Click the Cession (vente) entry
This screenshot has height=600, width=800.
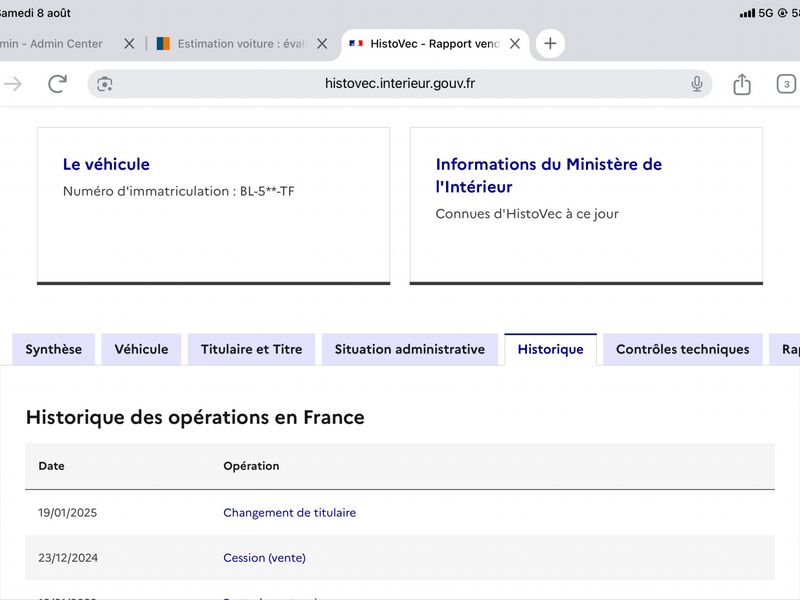[264, 558]
